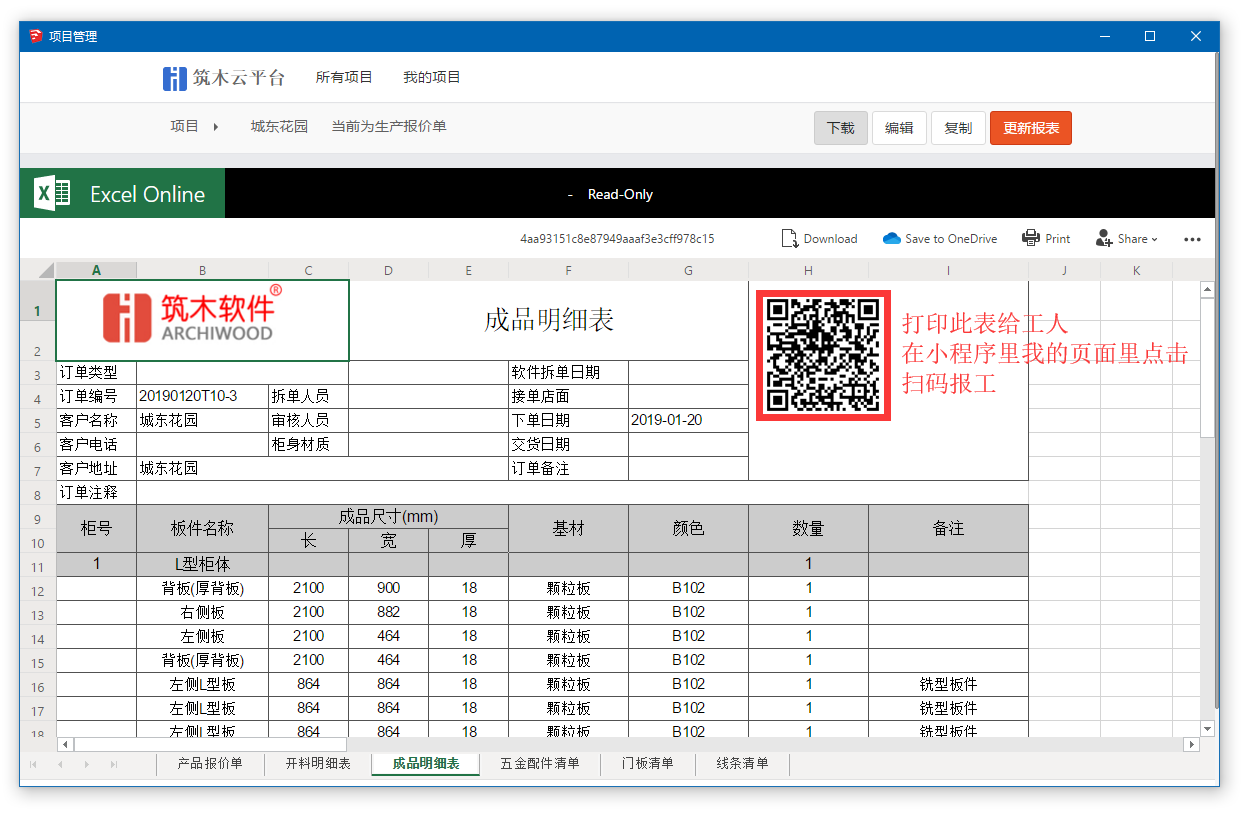Click the Print printer icon
The image size is (1252, 818).
[1031, 238]
